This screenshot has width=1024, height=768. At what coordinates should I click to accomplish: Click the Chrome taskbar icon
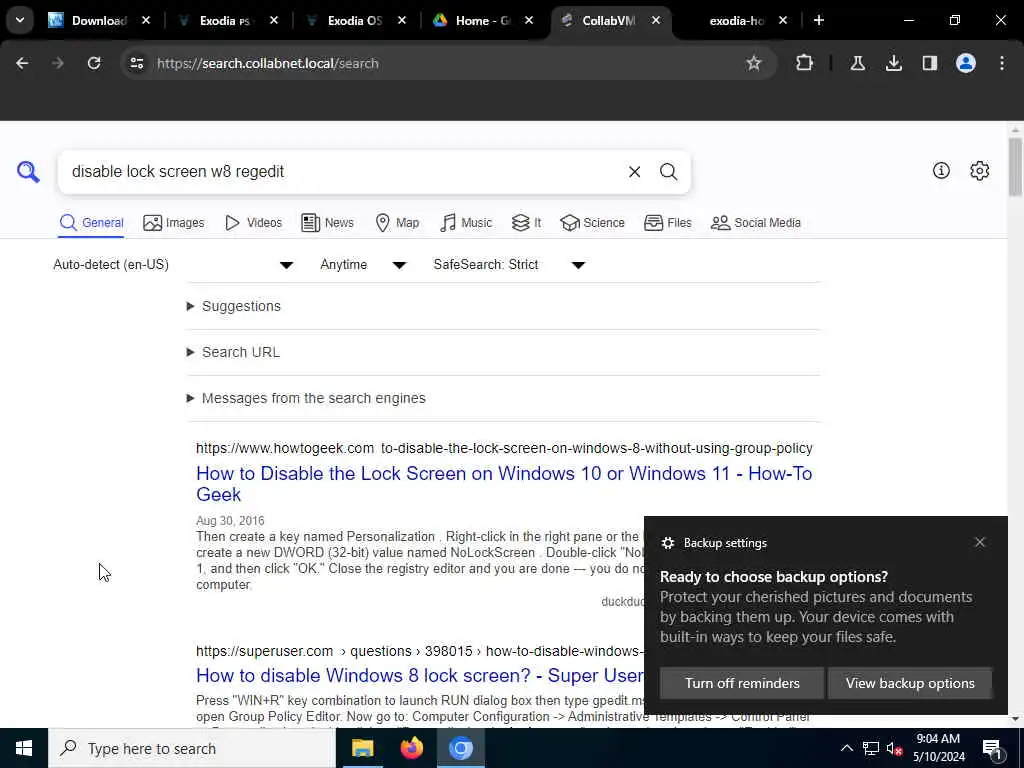point(460,748)
